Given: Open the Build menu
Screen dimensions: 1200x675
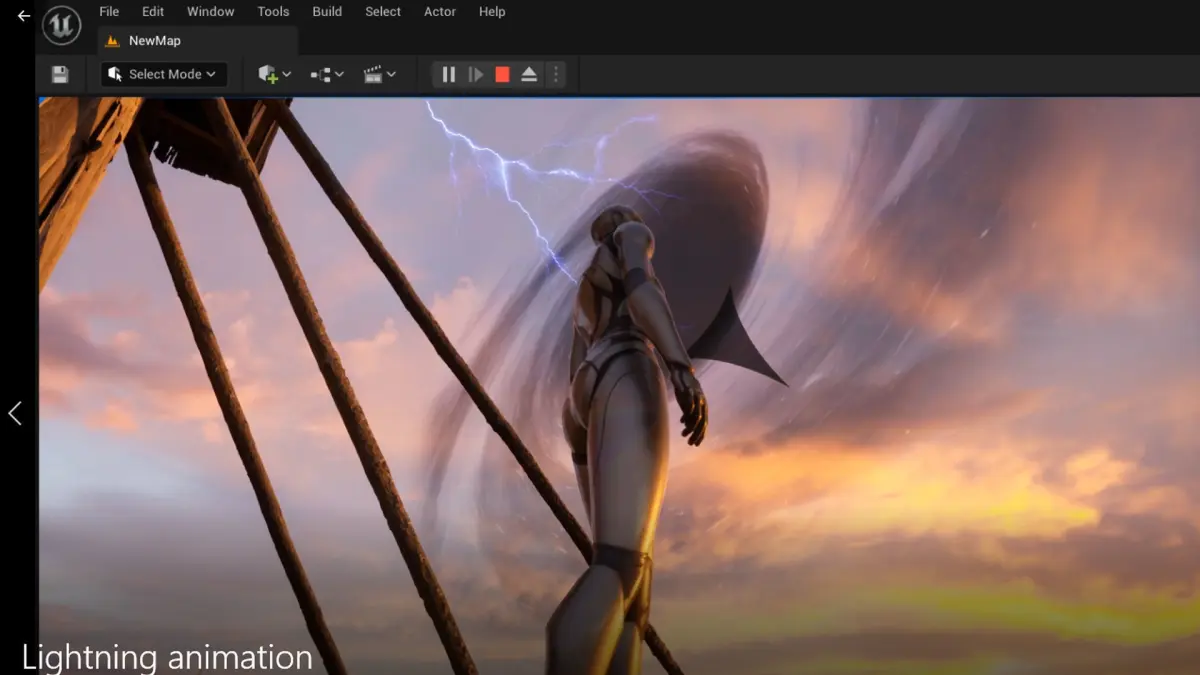Looking at the screenshot, I should [x=327, y=12].
